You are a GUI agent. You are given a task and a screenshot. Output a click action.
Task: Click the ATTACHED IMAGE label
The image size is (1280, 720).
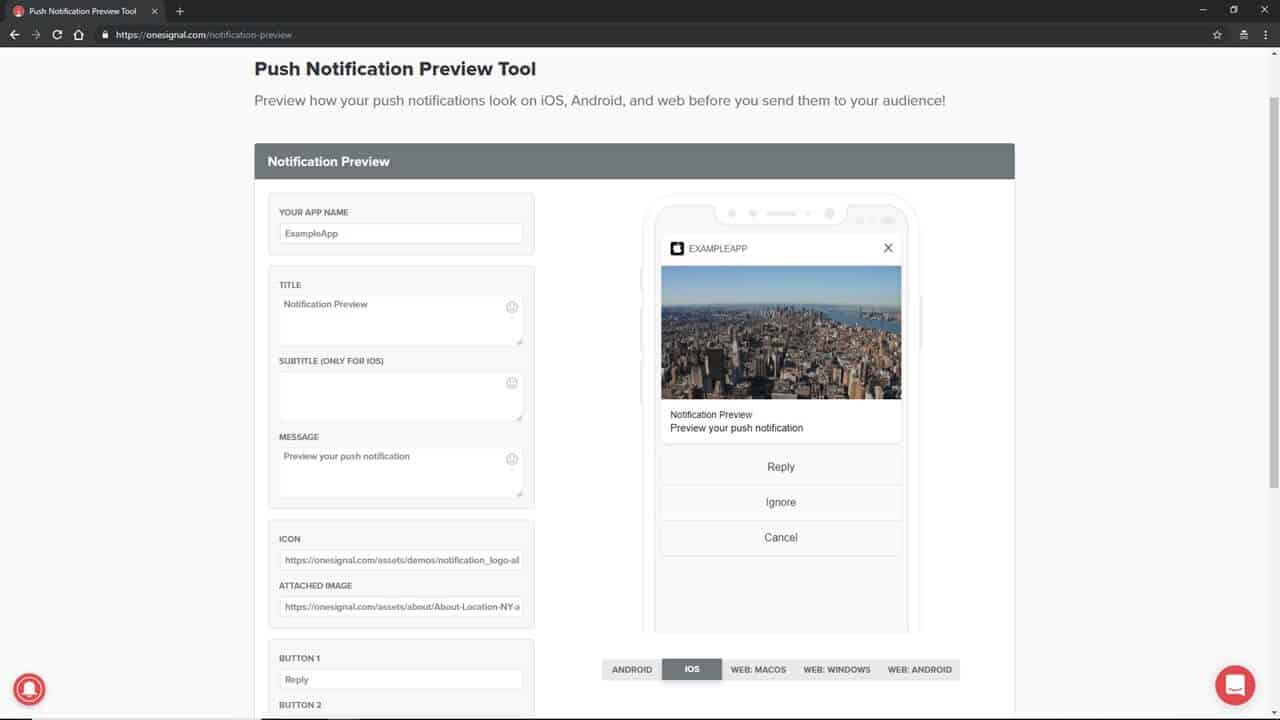[x=315, y=586]
